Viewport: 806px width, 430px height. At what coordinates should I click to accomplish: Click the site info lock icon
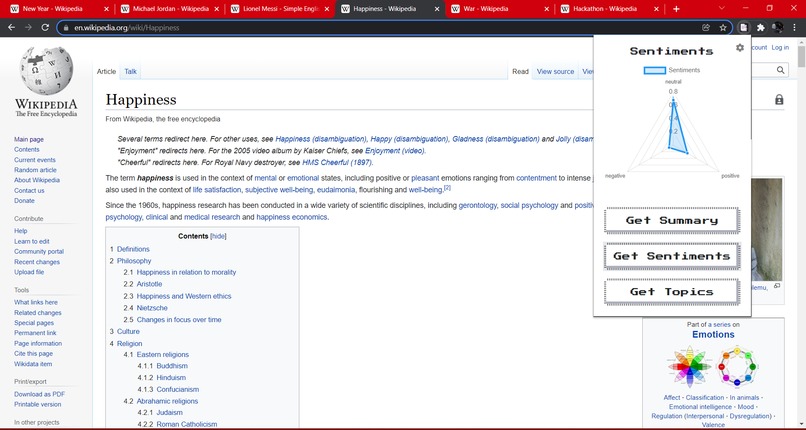pyautogui.click(x=66, y=28)
